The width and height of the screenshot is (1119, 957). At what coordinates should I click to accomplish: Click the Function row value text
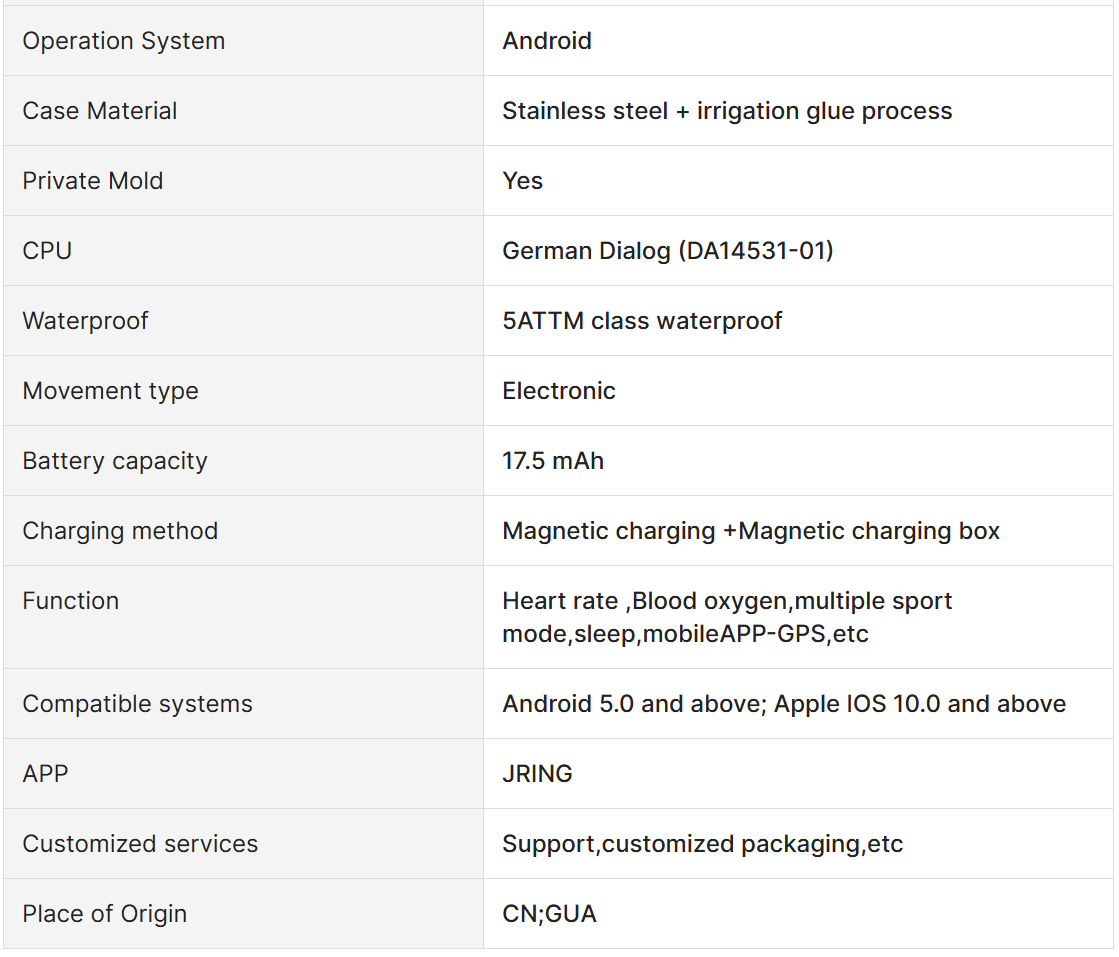726,617
